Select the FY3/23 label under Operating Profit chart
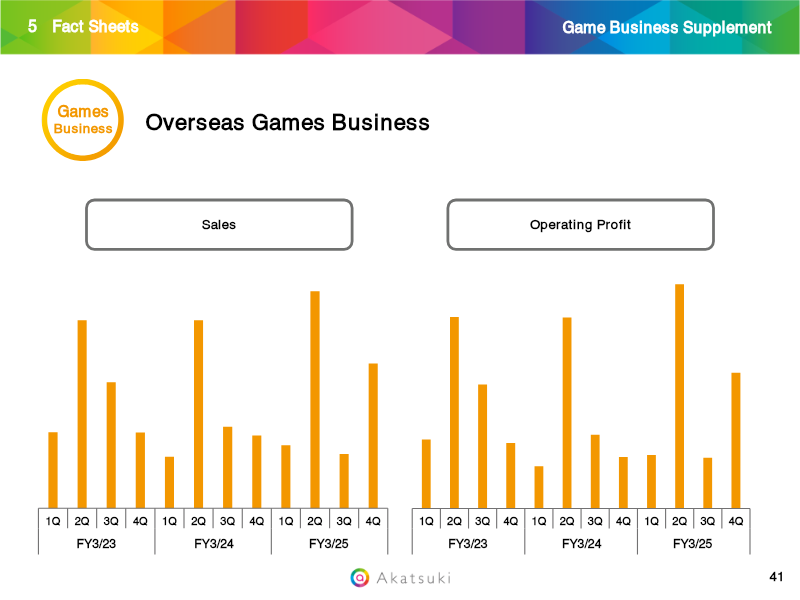This screenshot has width=800, height=600. [x=468, y=543]
